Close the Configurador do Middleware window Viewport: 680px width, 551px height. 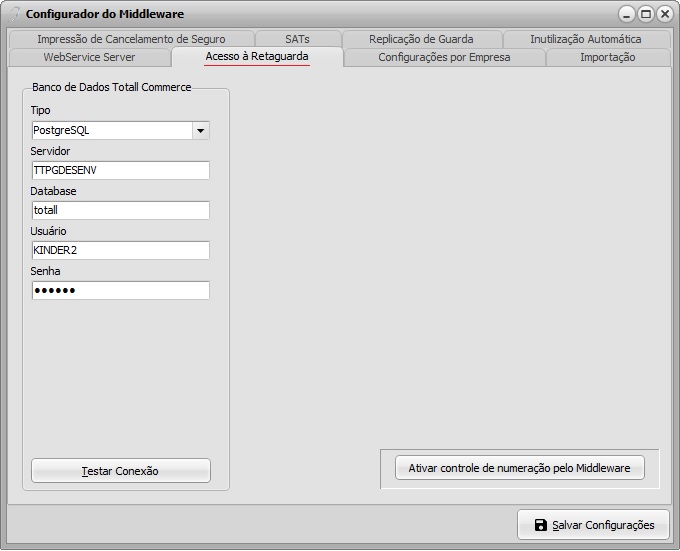(664, 14)
